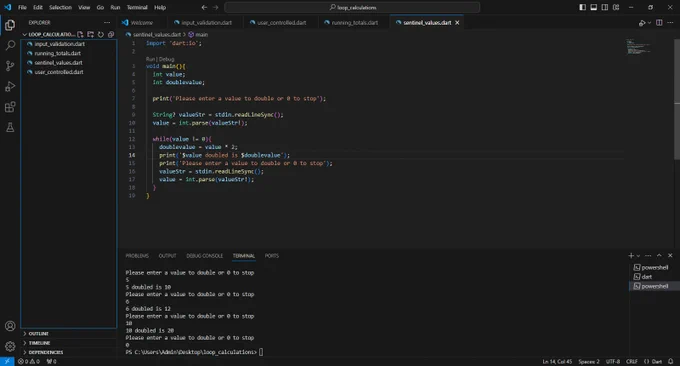Open the Testing flask view
Viewport: 680px width, 366px height.
(10, 127)
